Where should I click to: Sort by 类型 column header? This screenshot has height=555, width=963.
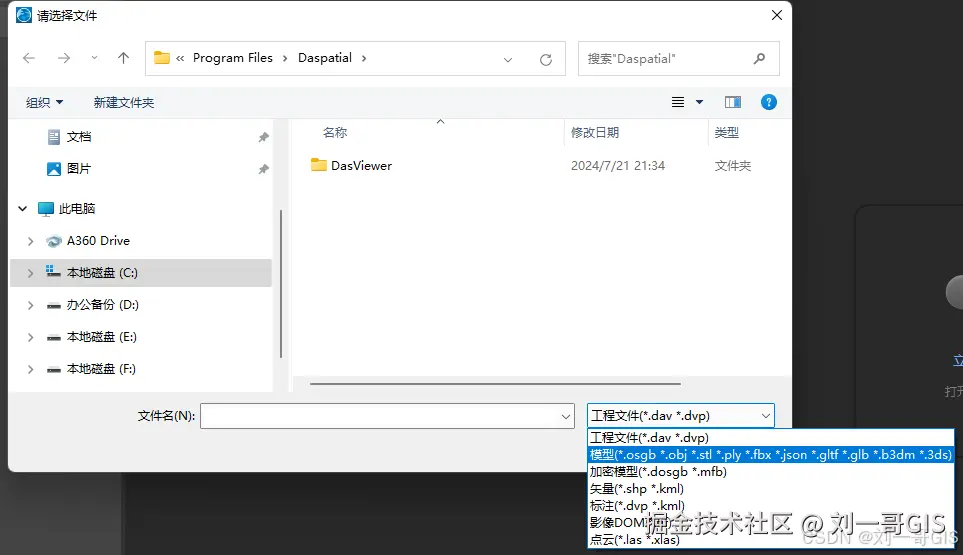coord(727,133)
